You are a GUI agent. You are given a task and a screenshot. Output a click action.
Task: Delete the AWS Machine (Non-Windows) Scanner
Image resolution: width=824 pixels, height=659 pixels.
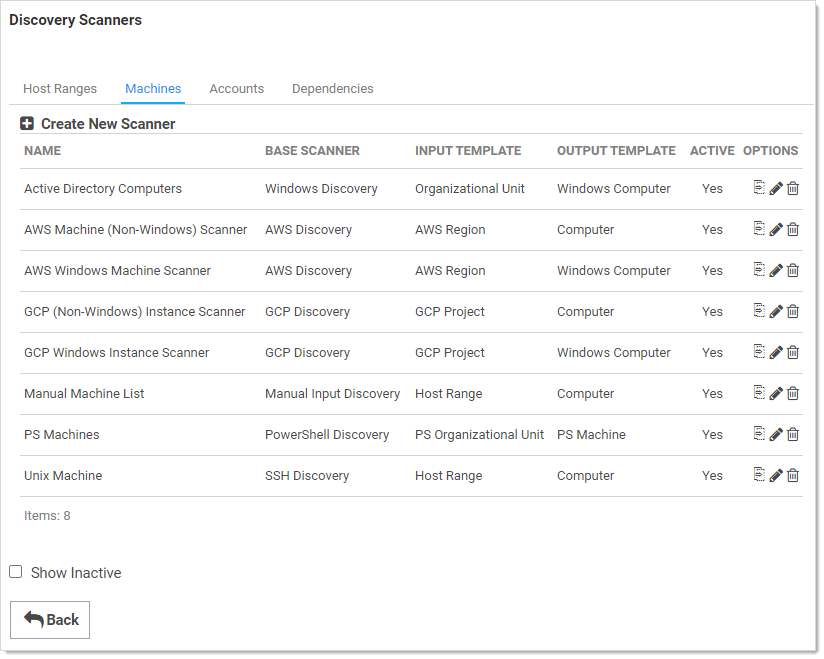[x=793, y=230]
